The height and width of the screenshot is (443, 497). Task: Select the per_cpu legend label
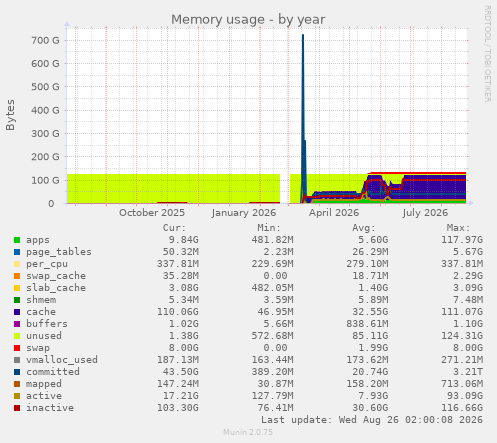(x=47, y=264)
